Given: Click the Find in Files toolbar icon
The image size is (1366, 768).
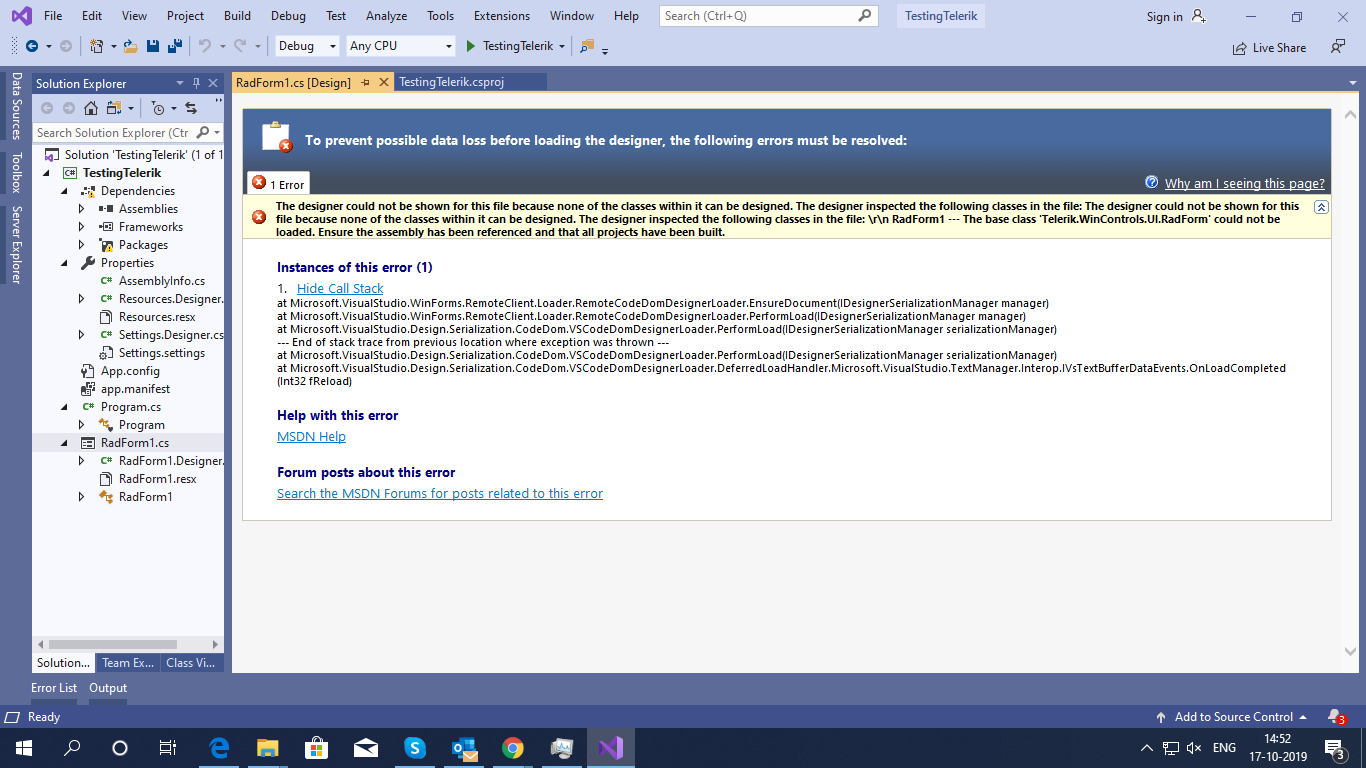Looking at the screenshot, I should point(587,46).
